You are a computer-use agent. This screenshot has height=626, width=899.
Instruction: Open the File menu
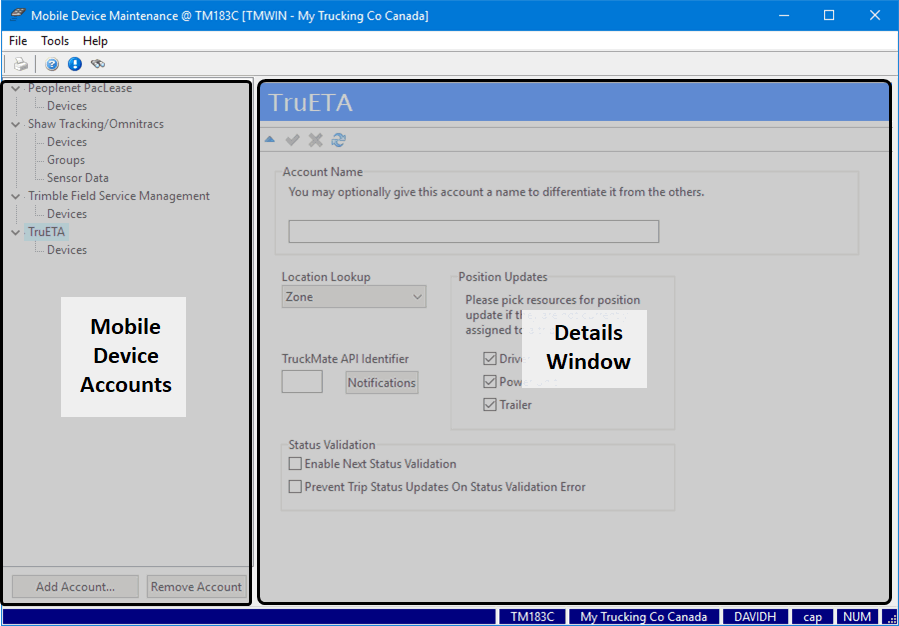(x=18, y=41)
